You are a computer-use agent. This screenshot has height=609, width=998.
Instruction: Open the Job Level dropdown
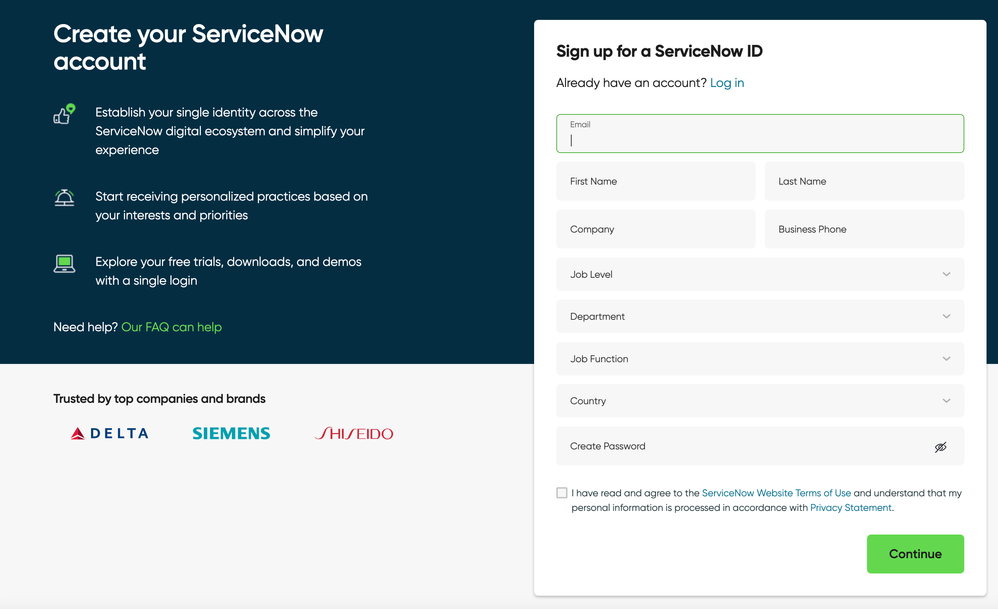coord(760,274)
